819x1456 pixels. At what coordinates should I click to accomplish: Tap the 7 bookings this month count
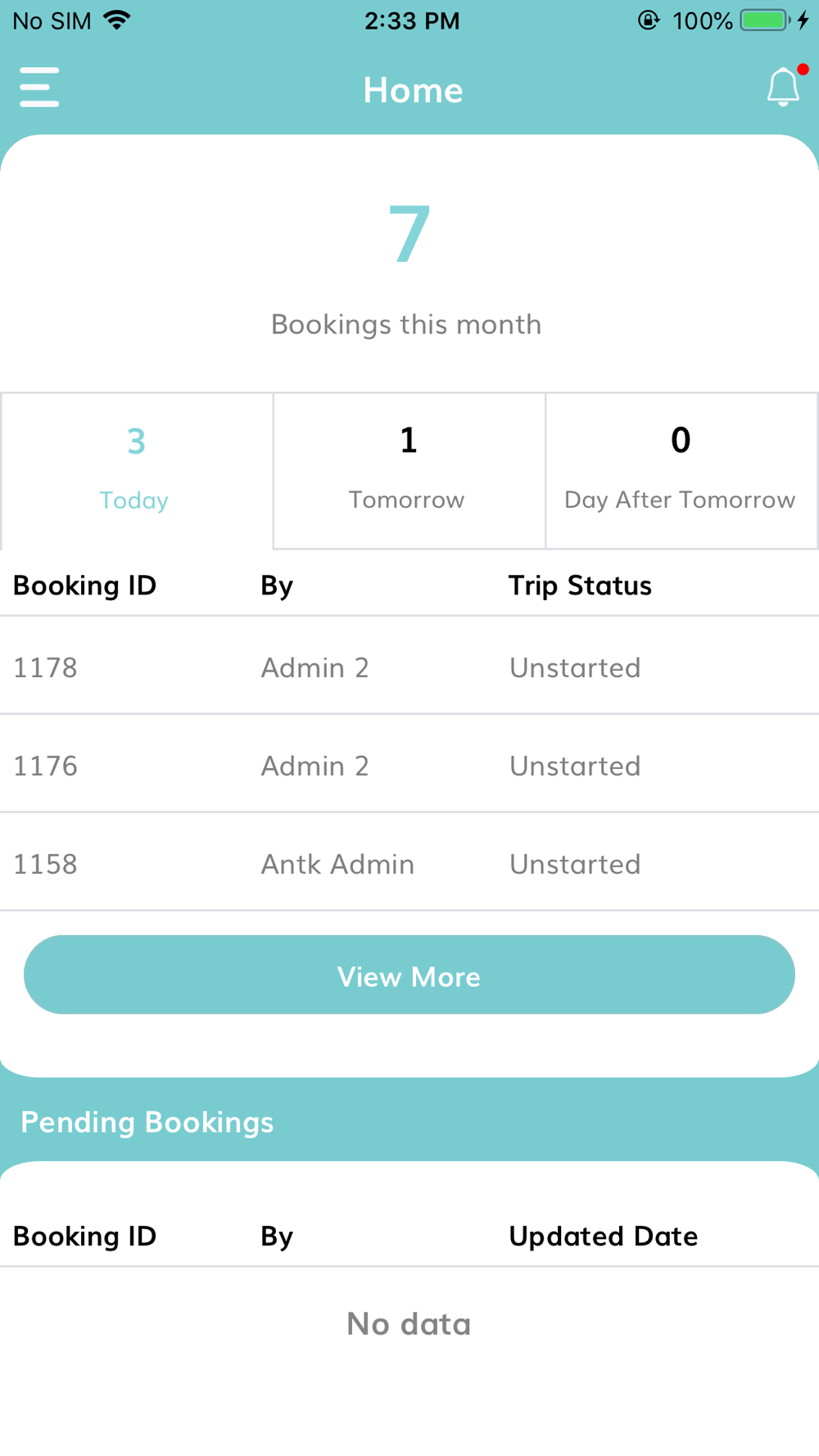(409, 234)
